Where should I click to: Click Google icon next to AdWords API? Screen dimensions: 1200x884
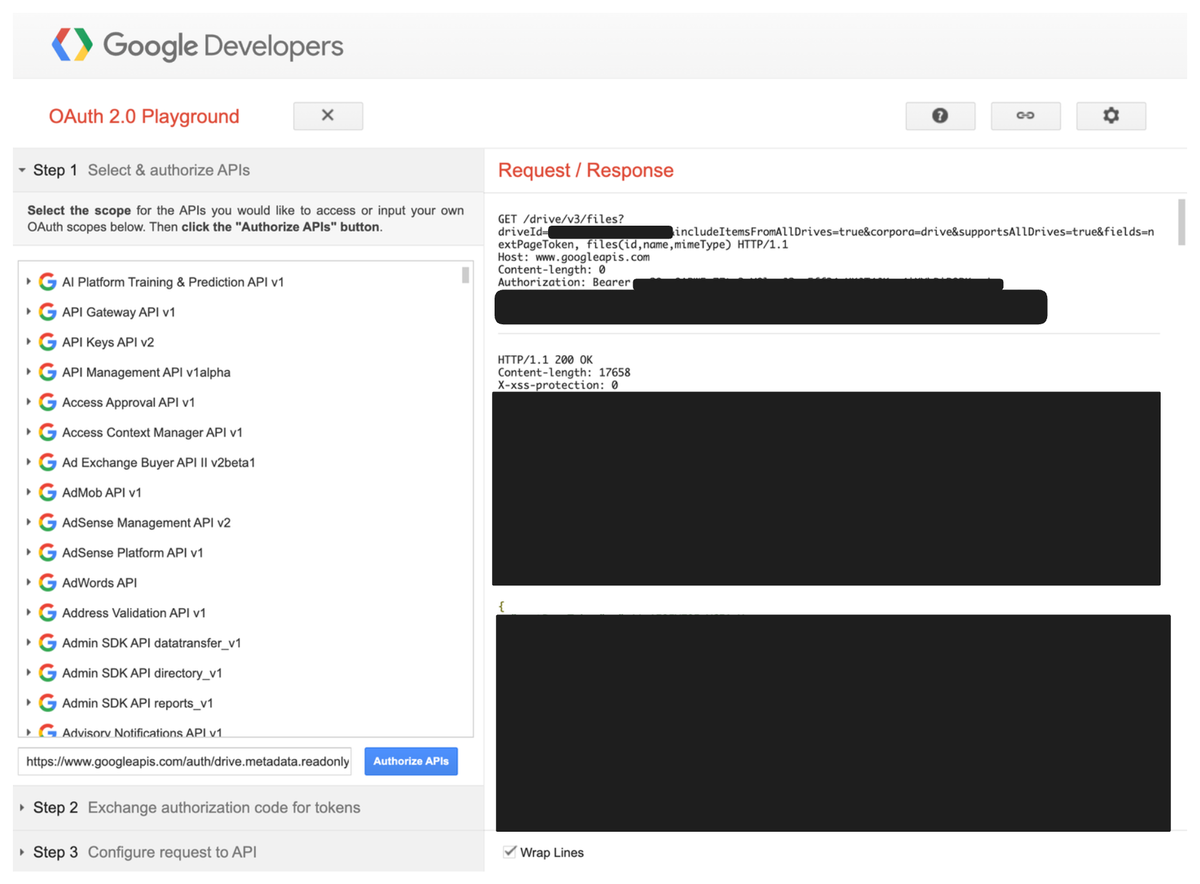(47, 582)
